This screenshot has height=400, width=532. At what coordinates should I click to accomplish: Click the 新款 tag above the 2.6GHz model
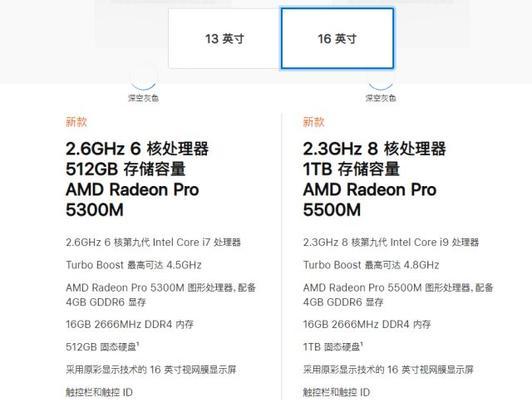pyautogui.click(x=76, y=122)
